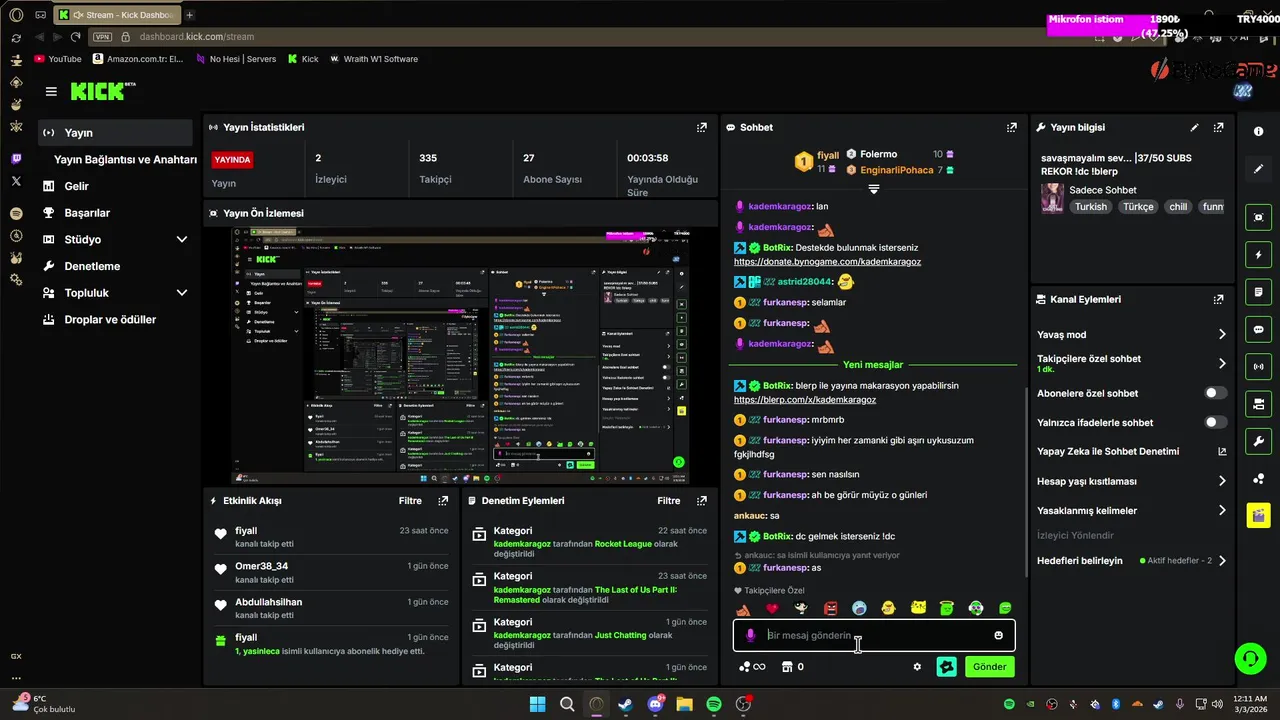The width and height of the screenshot is (1280, 720).
Task: Expand the Topluluk sidebar section
Action: pos(182,293)
